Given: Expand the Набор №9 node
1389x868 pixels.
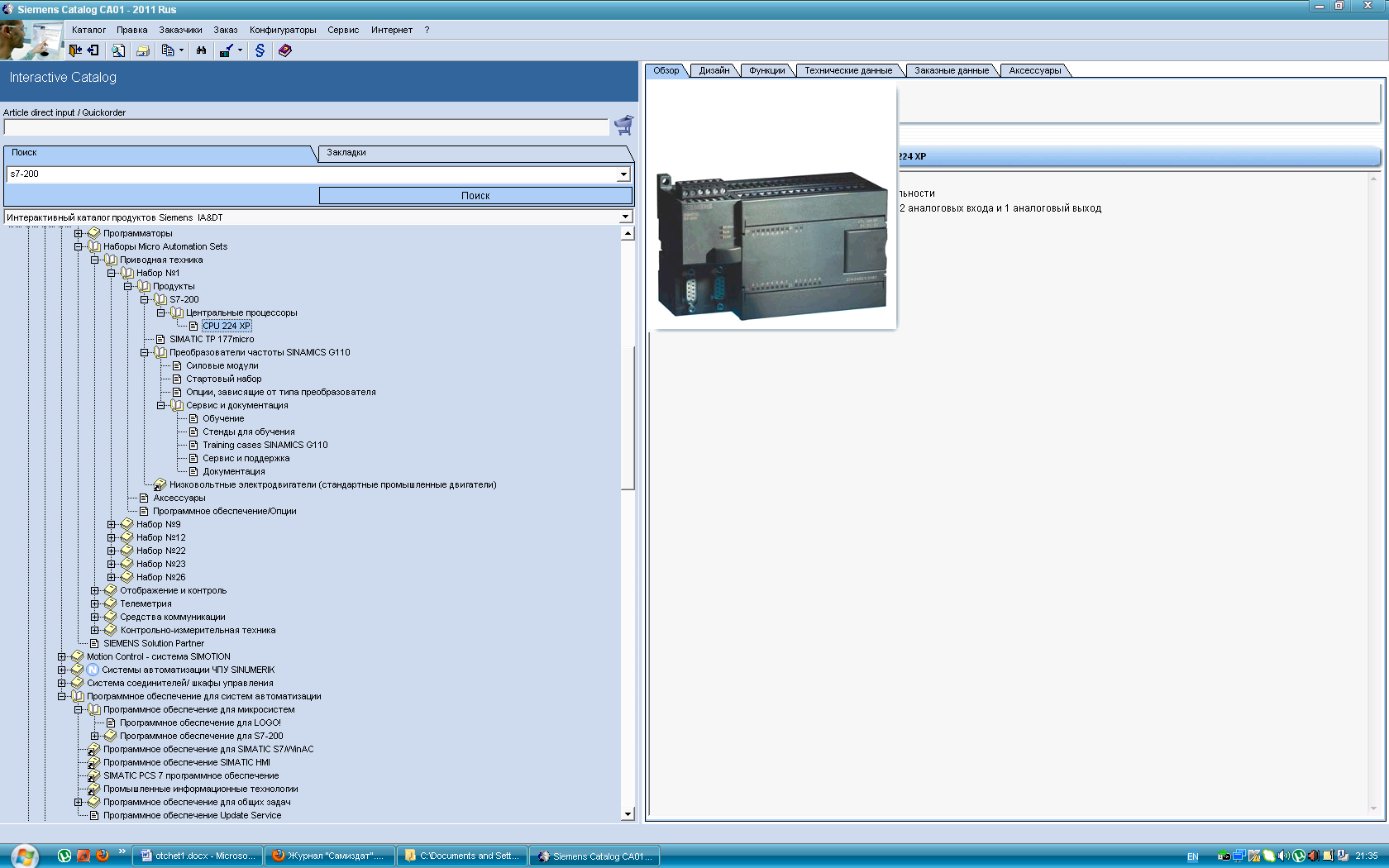Looking at the screenshot, I should pyautogui.click(x=112, y=524).
